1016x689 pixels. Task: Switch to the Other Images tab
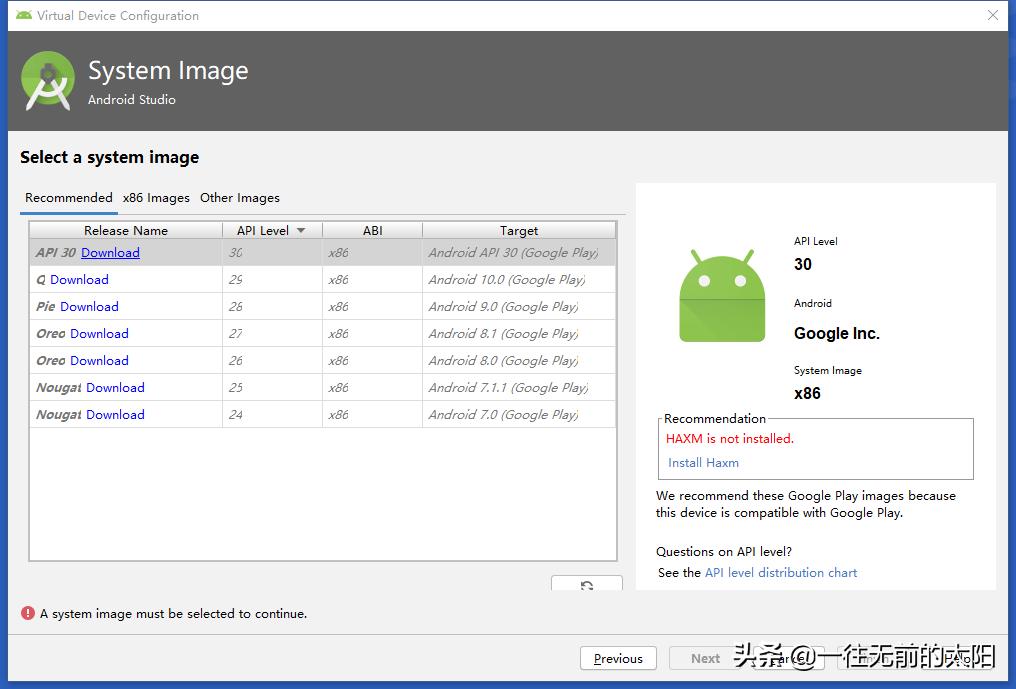click(239, 197)
